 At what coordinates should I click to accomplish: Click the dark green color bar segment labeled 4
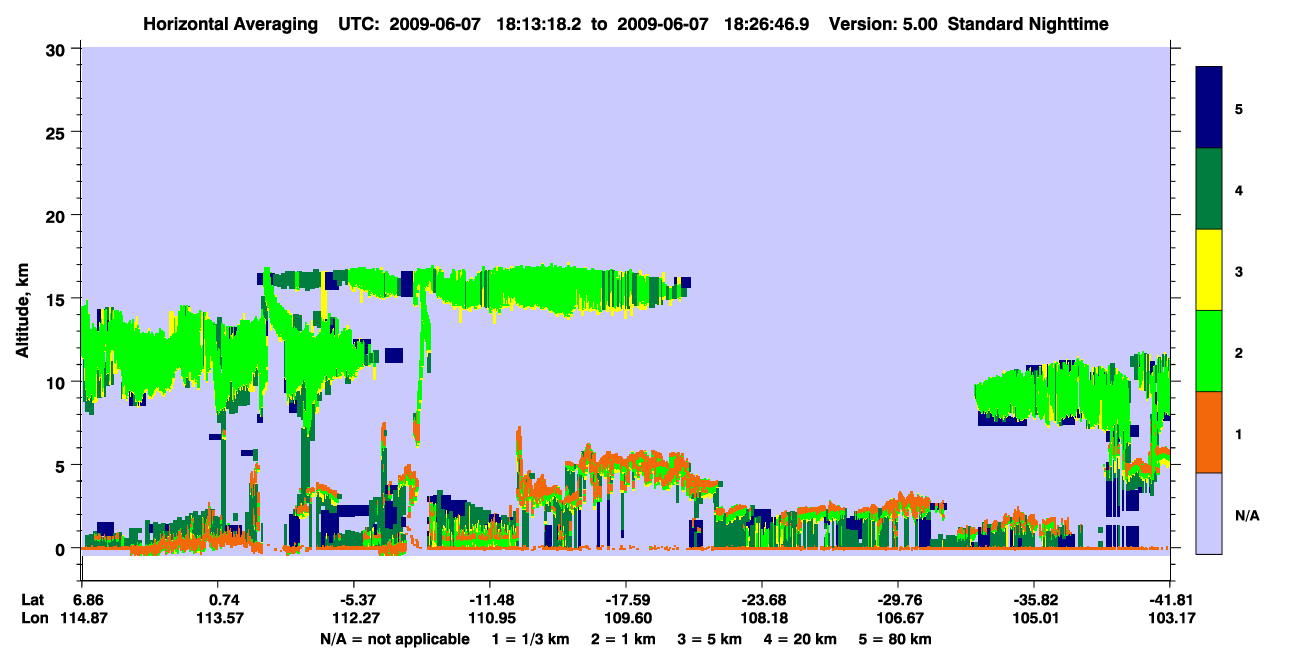(x=1209, y=189)
